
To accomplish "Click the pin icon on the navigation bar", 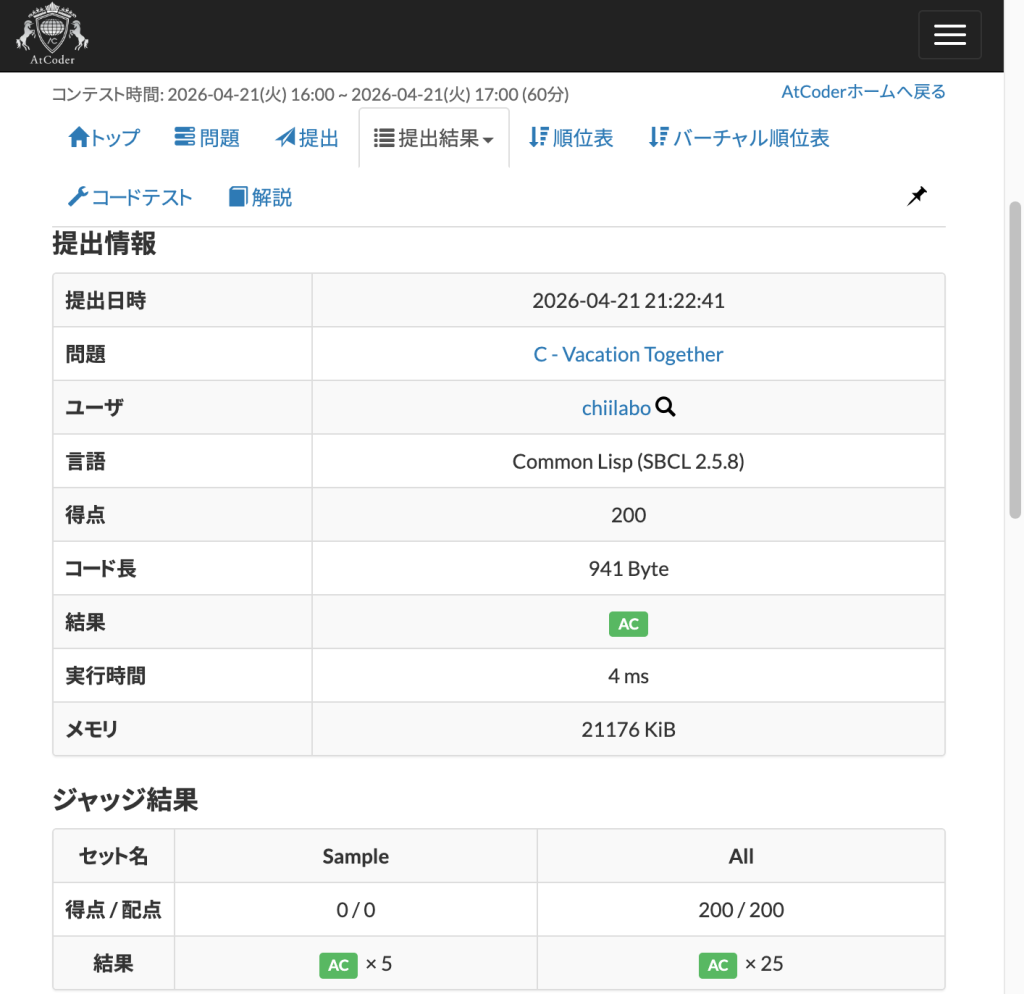I will coord(916,196).
